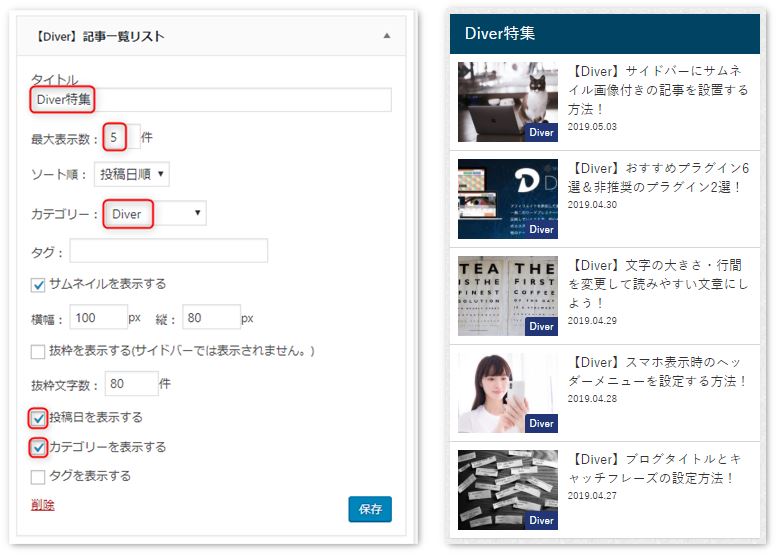Open the cat and laptop article thumbnail
The width and height of the screenshot is (776, 556).
click(508, 101)
